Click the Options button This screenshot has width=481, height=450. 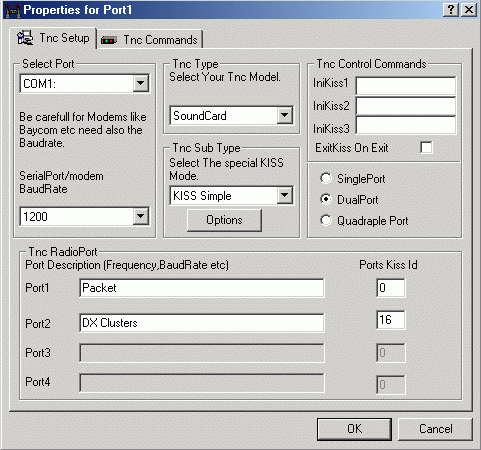click(224, 220)
